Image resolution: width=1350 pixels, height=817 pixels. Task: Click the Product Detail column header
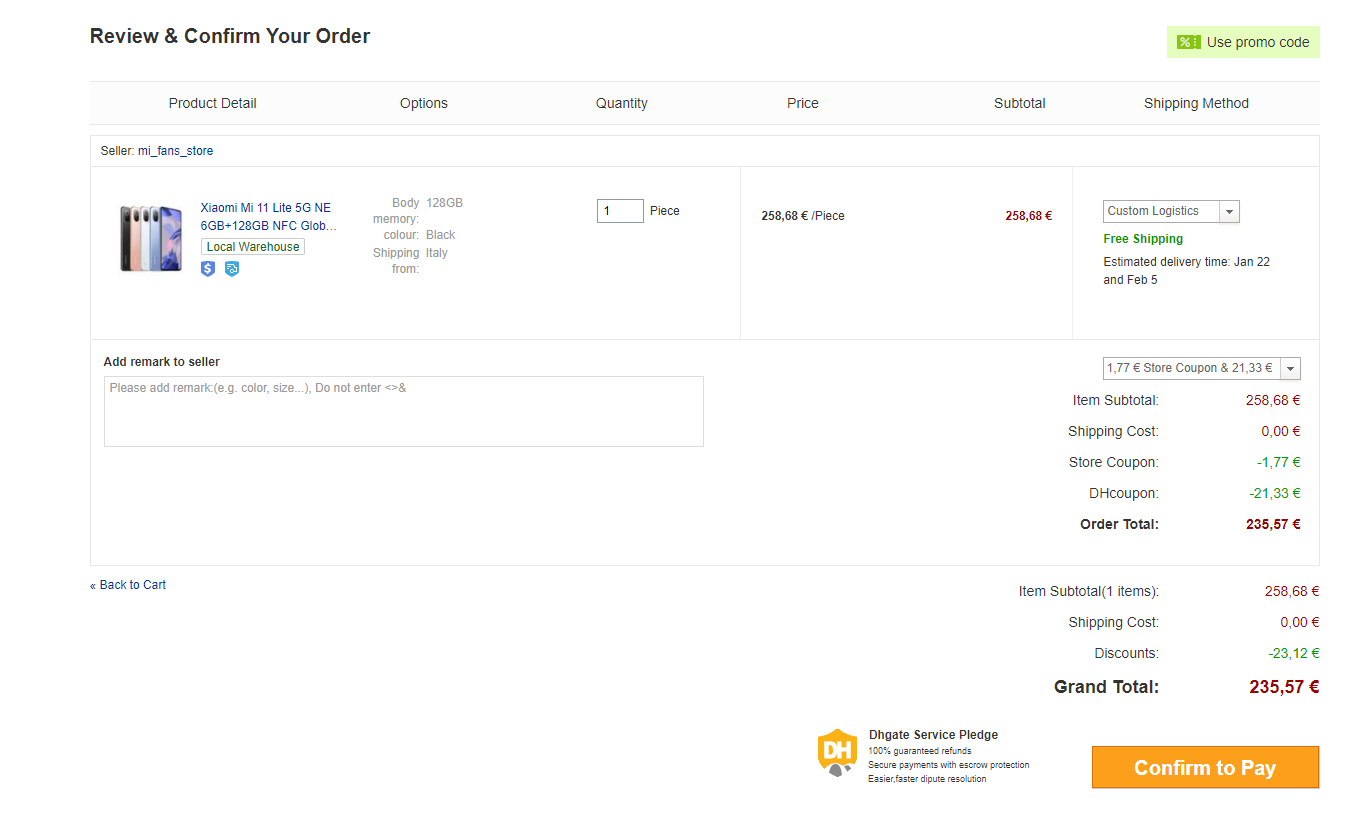click(212, 103)
